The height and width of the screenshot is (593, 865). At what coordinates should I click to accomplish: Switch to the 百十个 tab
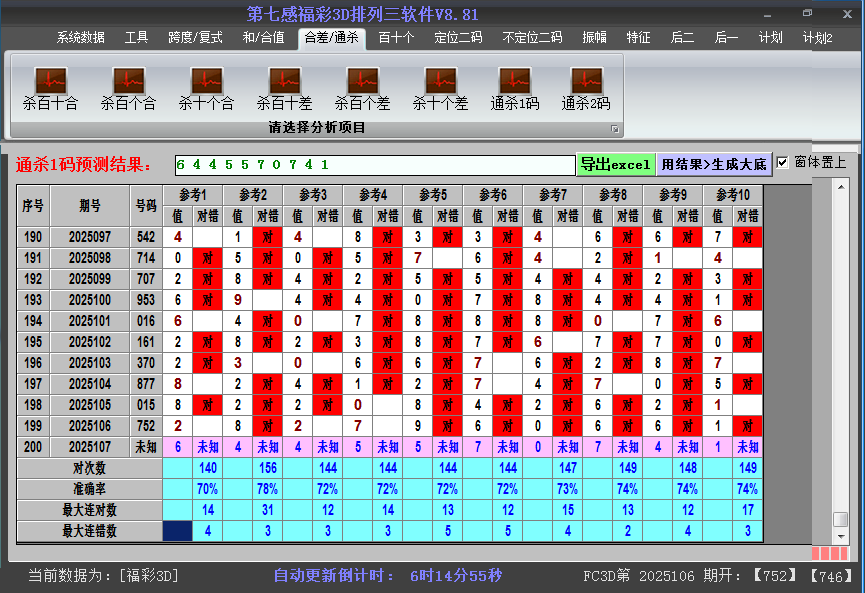396,38
